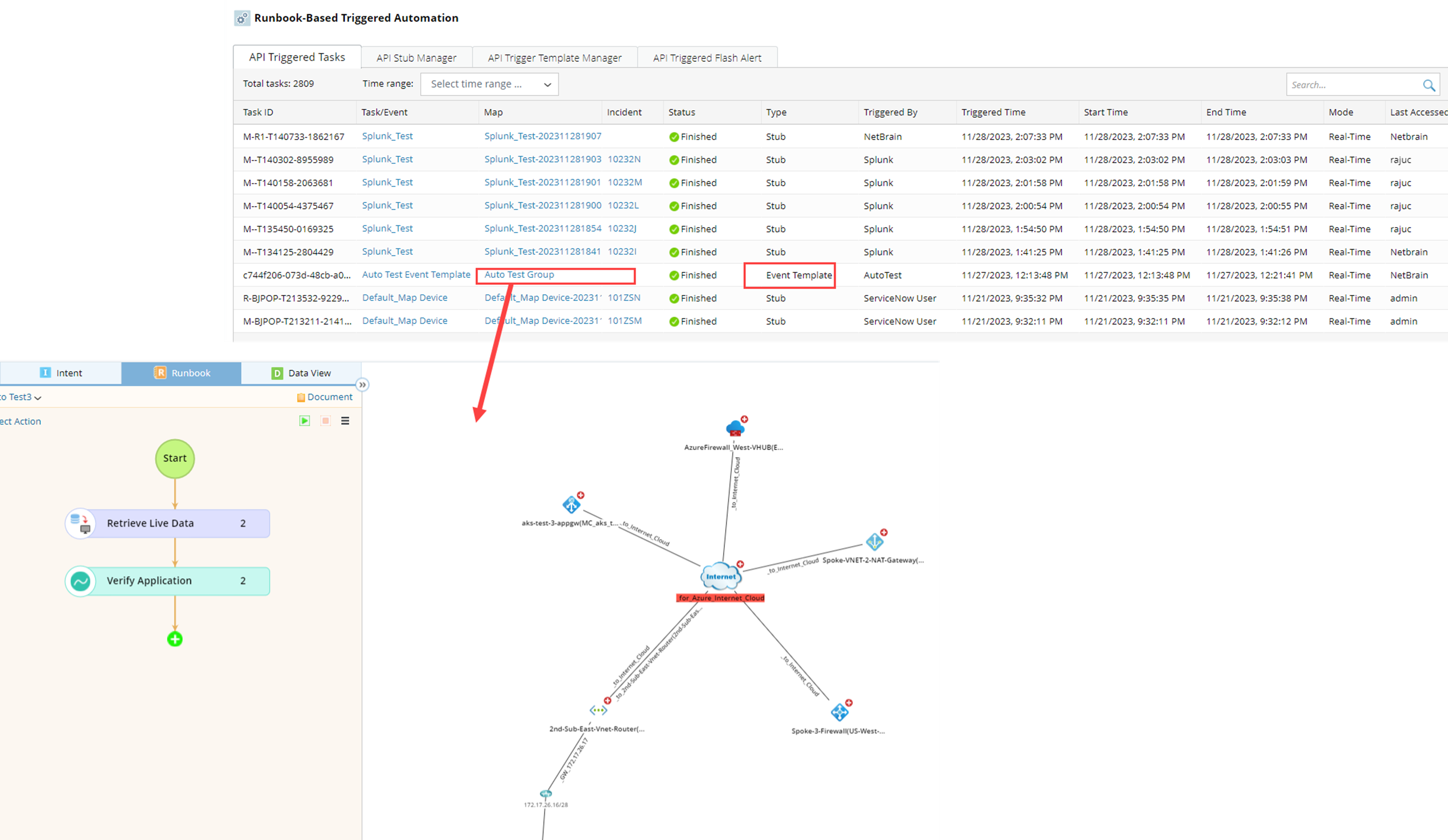
Task: Click the Internet cloud node icon
Action: pyautogui.click(x=720, y=576)
